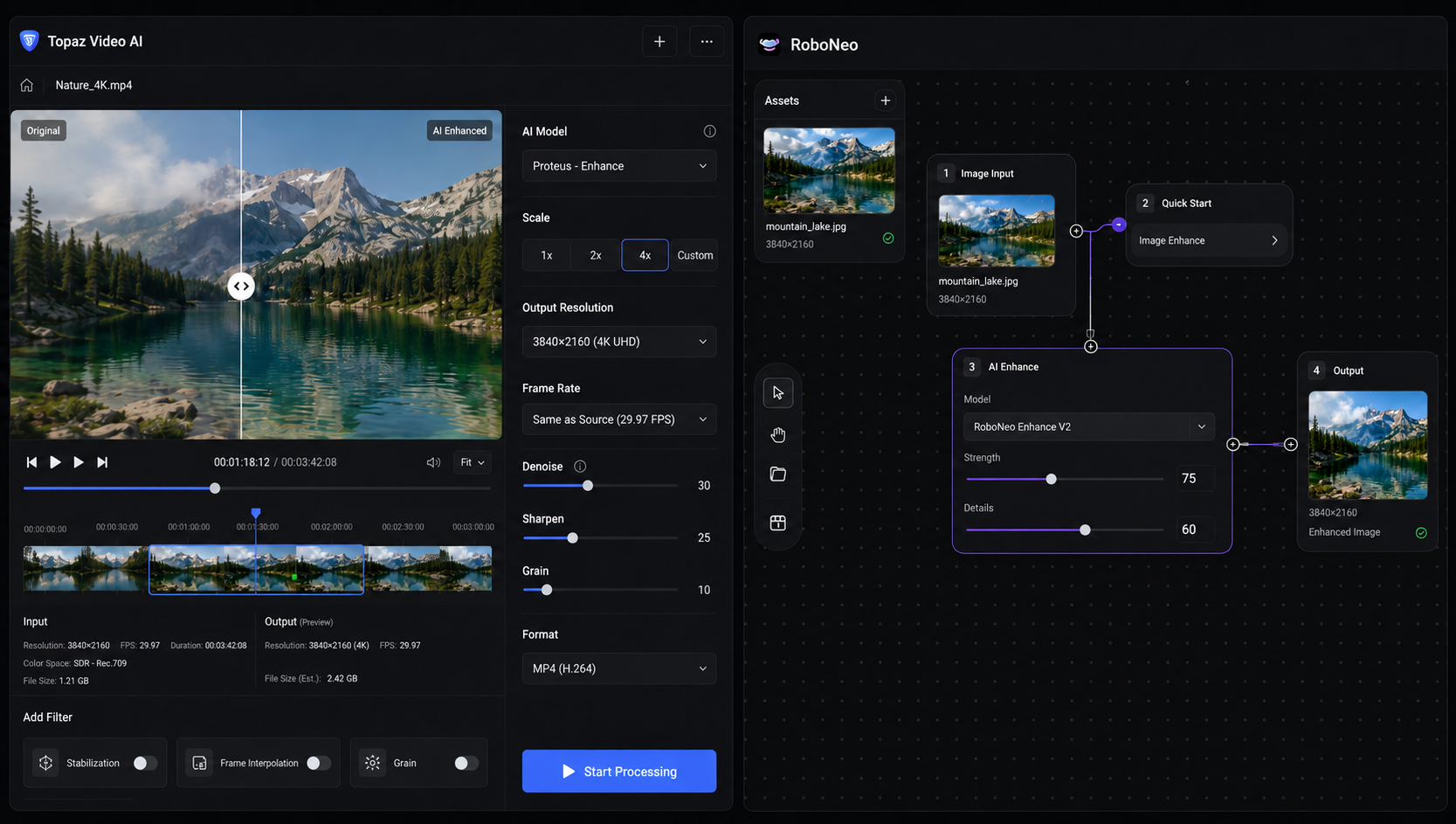
Task: Open the three-dots menu in Topaz header
Action: [707, 41]
